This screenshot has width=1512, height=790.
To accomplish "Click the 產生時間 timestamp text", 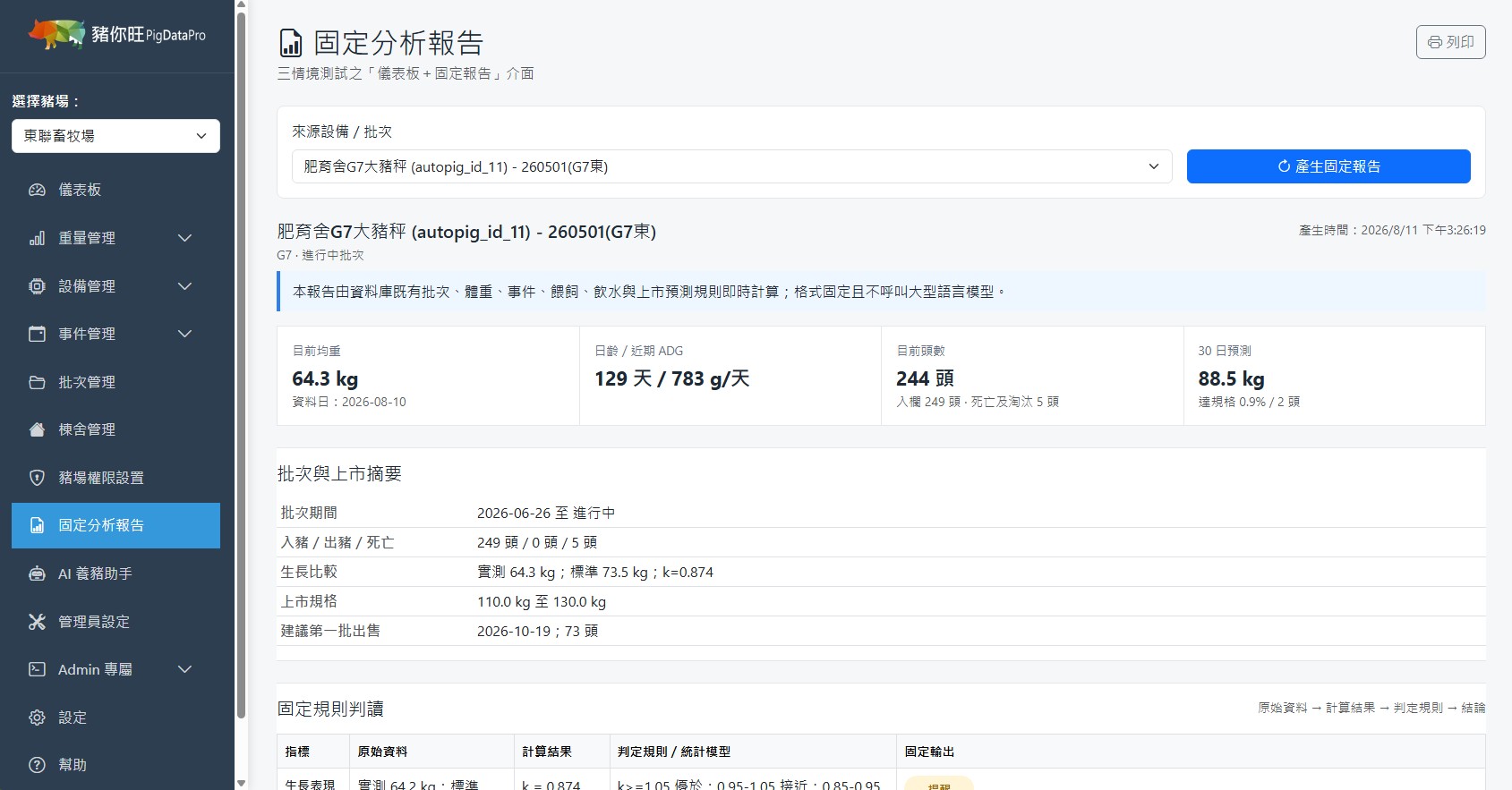I will [1392, 230].
